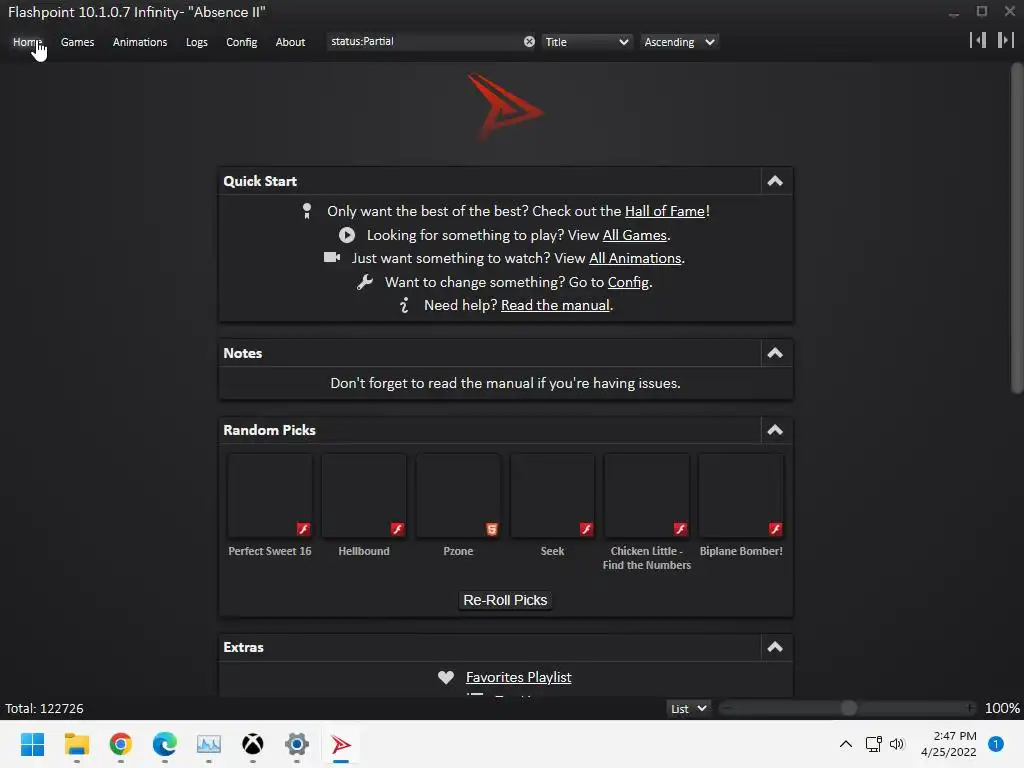
Task: Click the heart icon beside Favorites Playlist
Action: (x=445, y=677)
